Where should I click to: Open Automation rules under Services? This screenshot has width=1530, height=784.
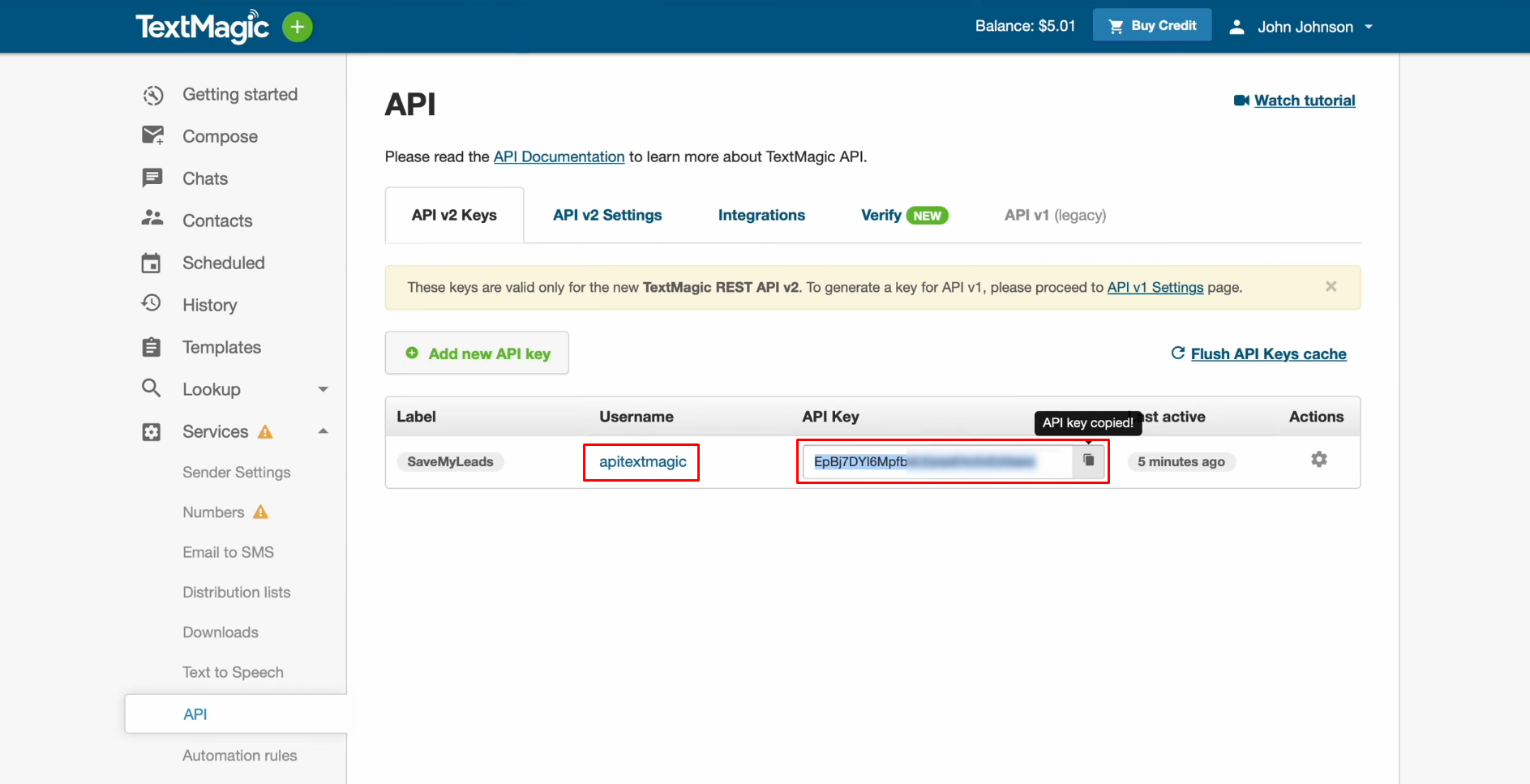[x=239, y=756]
